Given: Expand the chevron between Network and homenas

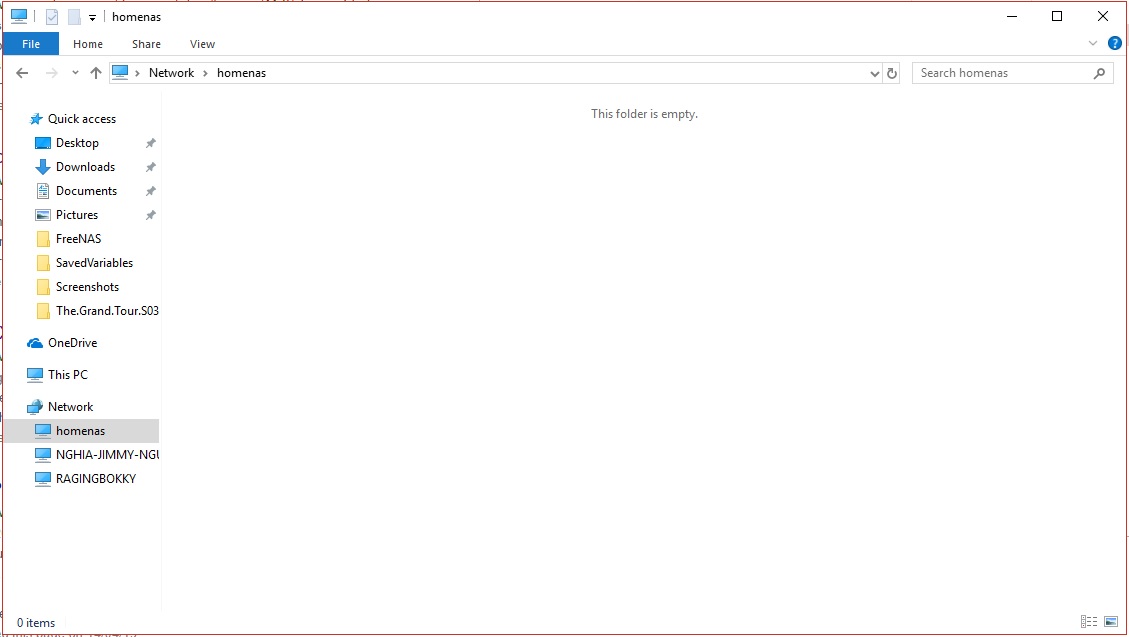Looking at the screenshot, I should pos(205,73).
